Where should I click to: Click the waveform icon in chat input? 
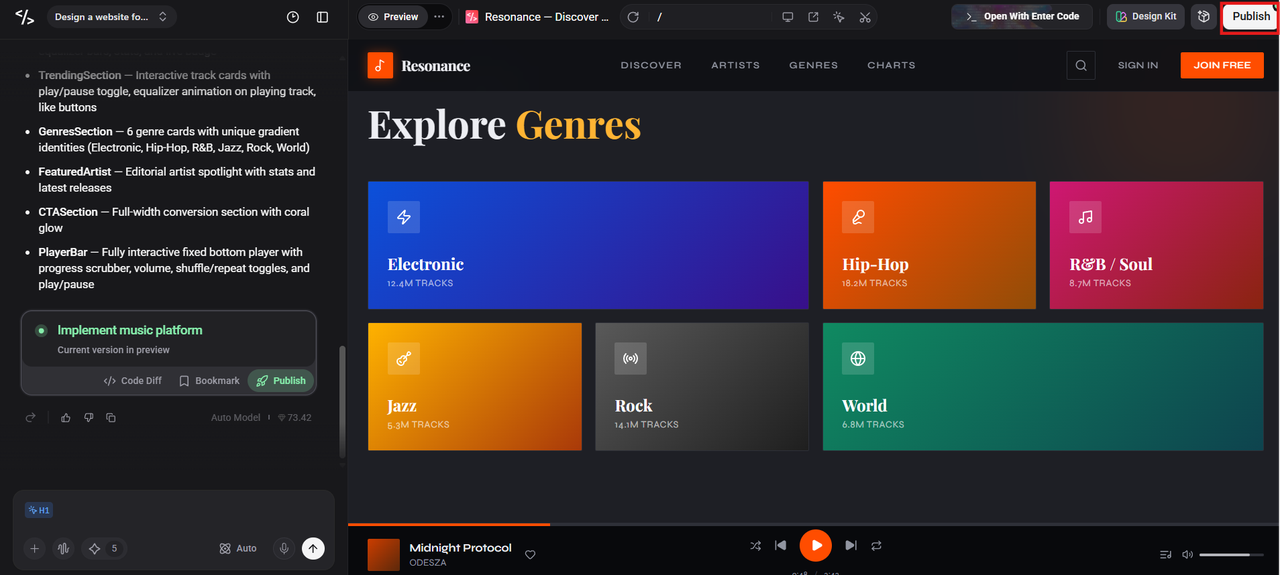pyautogui.click(x=64, y=549)
